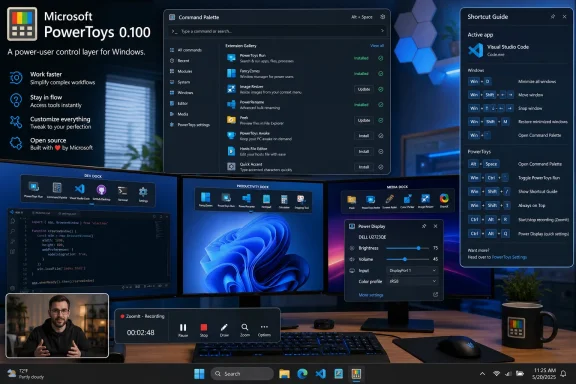Activate the Zoom magnifier in ZoomIt toolbar
Image resolution: width=576 pixels, height=384 pixels.
coord(245,330)
